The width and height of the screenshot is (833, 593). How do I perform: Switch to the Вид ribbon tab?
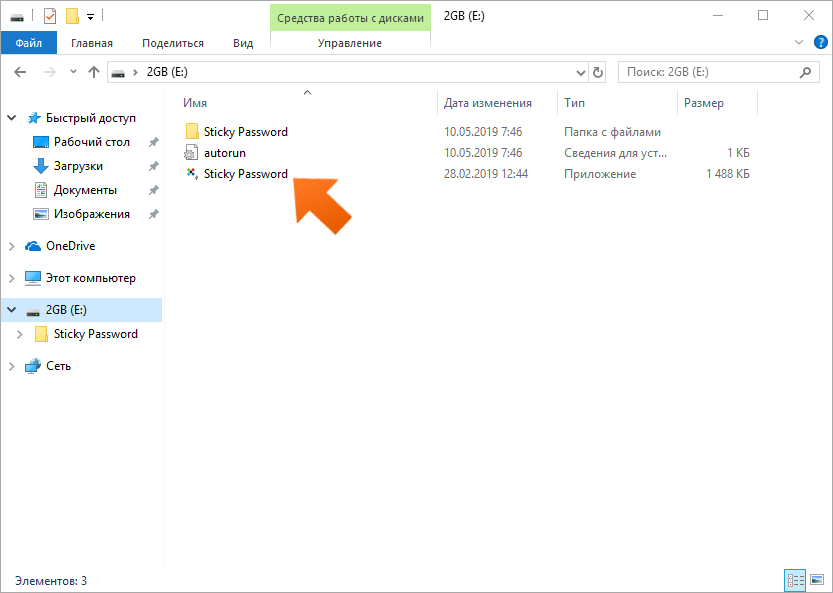coord(243,43)
